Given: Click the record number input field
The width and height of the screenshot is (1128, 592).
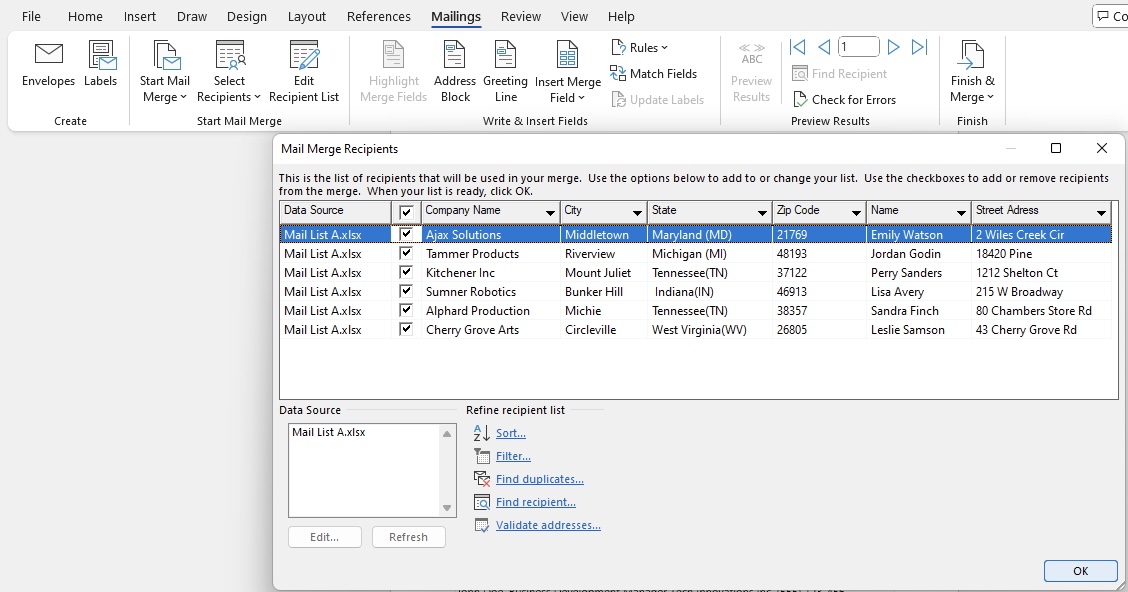Looking at the screenshot, I should [858, 47].
